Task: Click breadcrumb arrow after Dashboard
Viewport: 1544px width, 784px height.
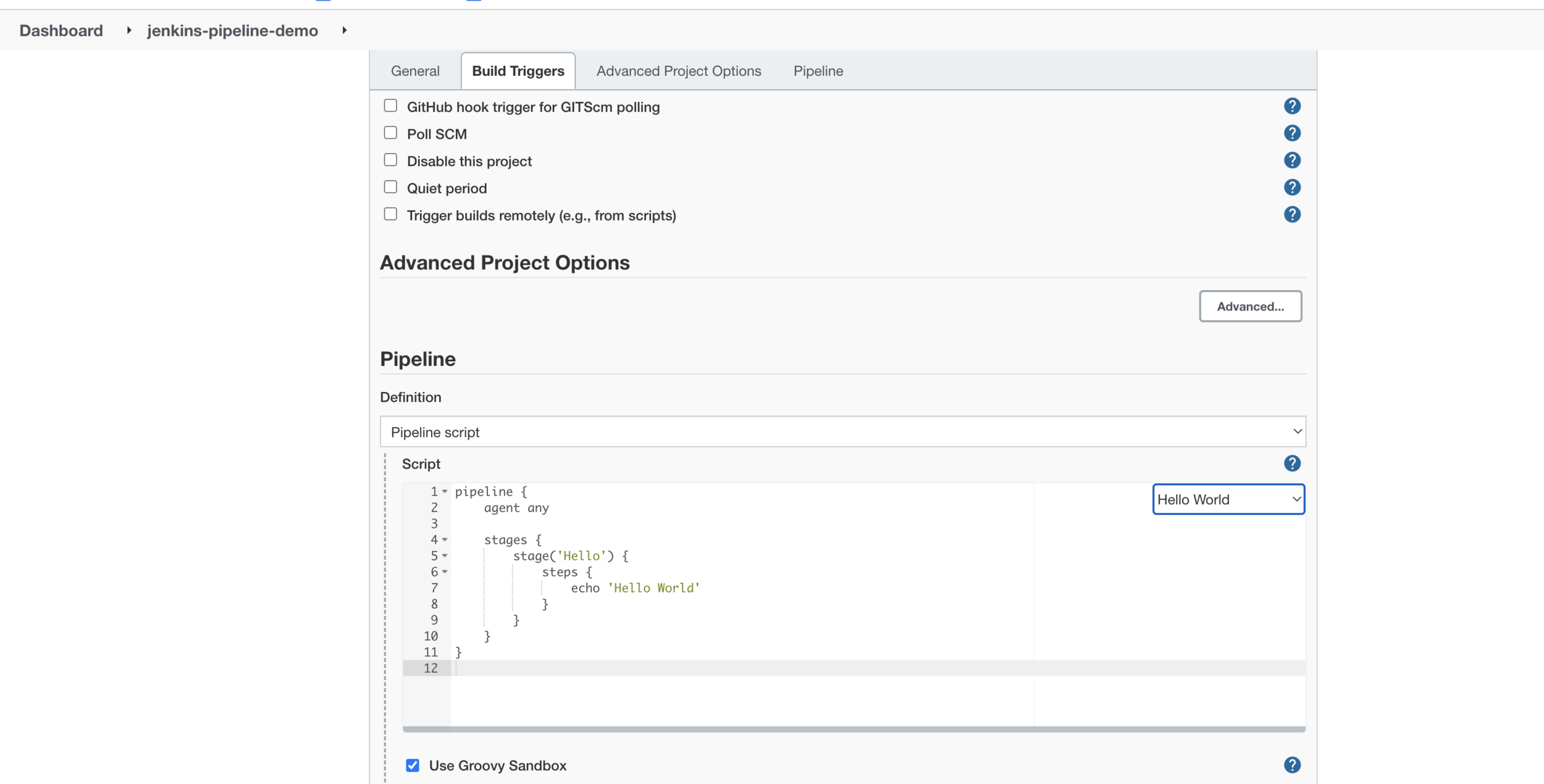Action: [128, 30]
